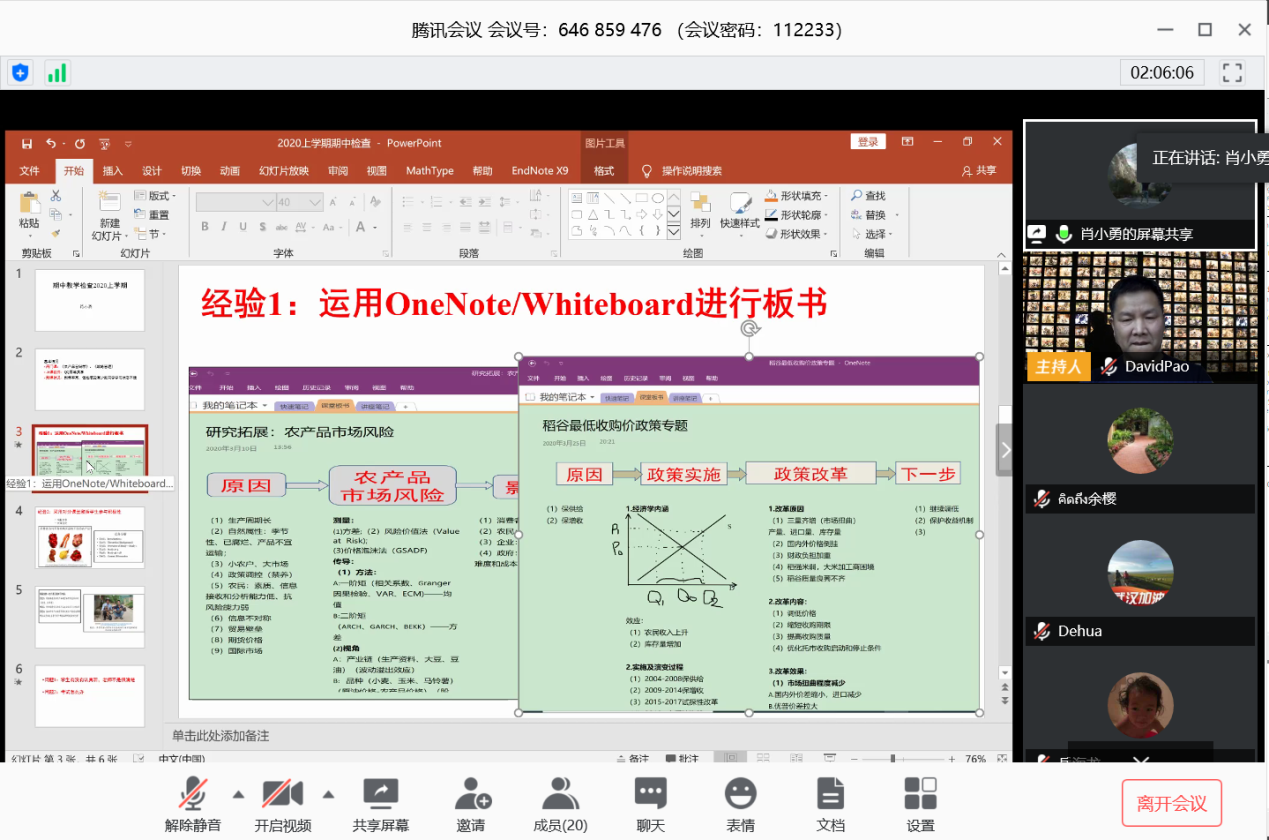Collapse the participant panel with side arrow
Screen dimensions: 1269x840
pos(1005,450)
